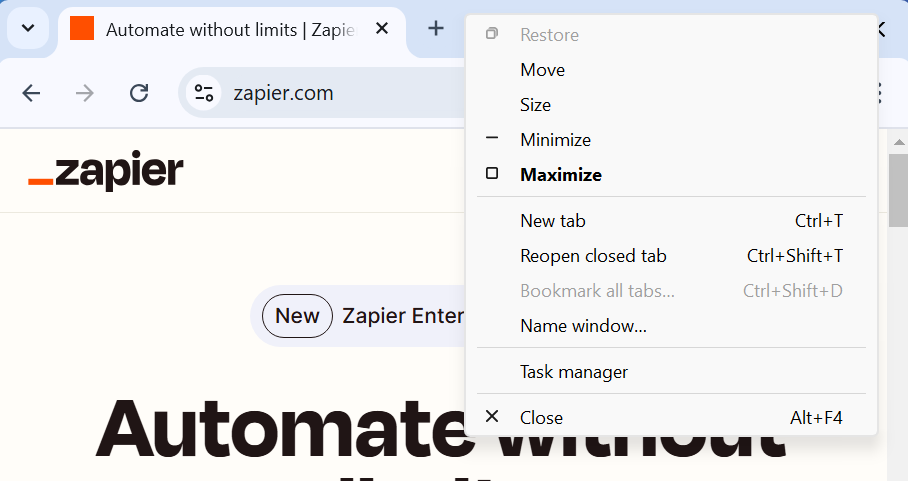Choose Size from window menu
The image size is (908, 481).
[671, 105]
